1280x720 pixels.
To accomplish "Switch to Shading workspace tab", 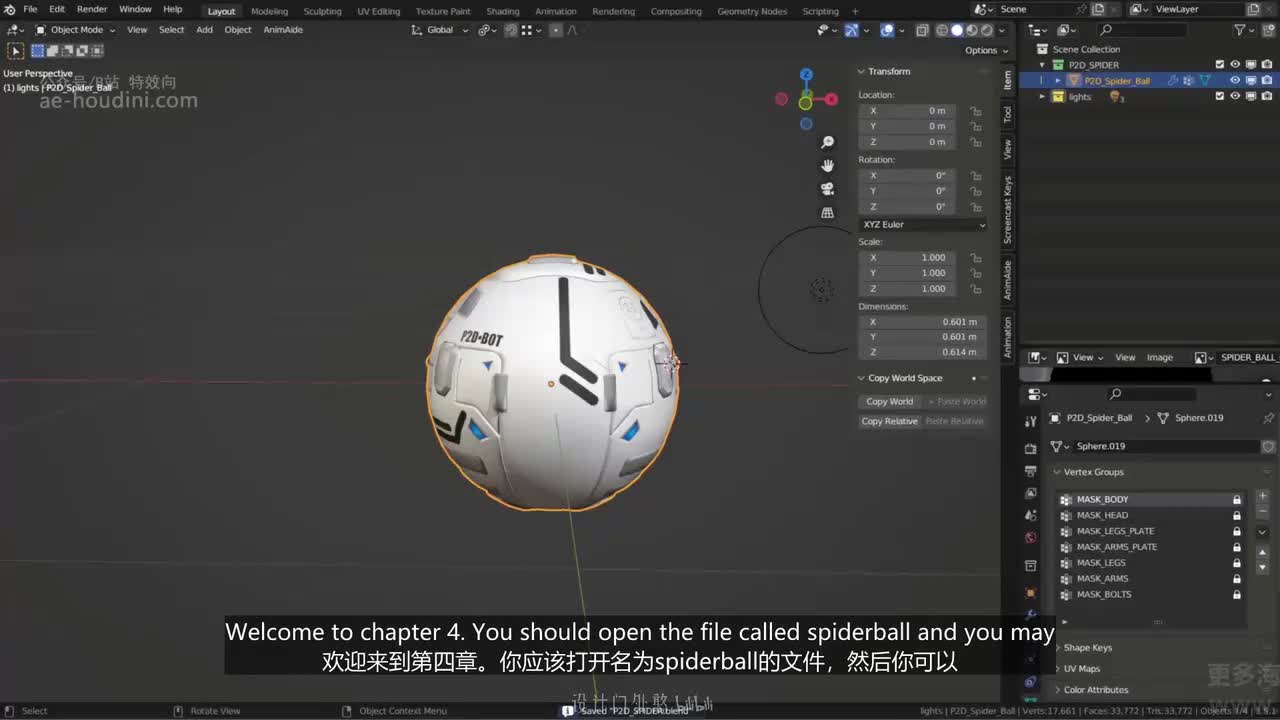I will 503,11.
